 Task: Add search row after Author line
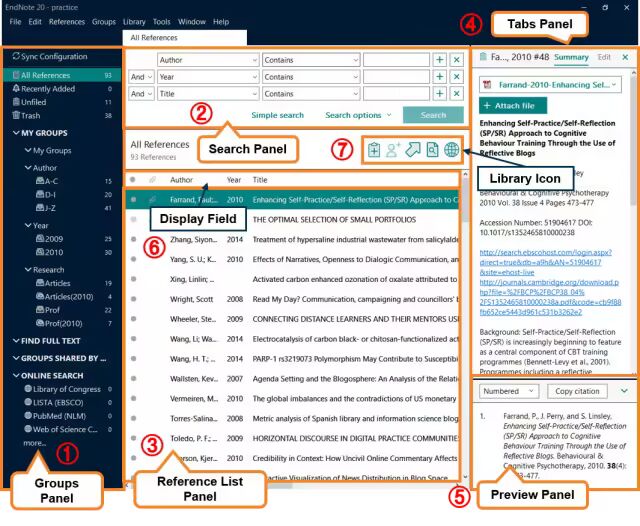click(440, 60)
